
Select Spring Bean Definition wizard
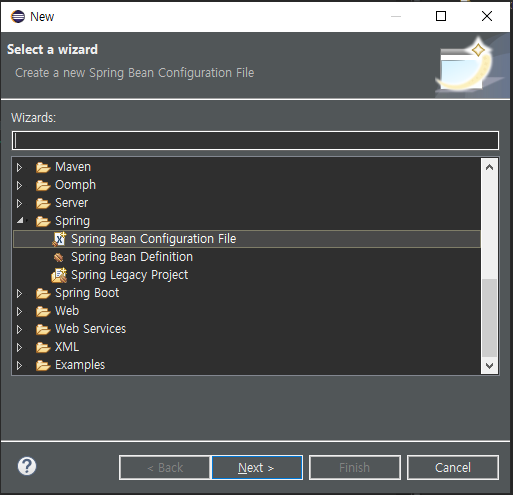[132, 257]
